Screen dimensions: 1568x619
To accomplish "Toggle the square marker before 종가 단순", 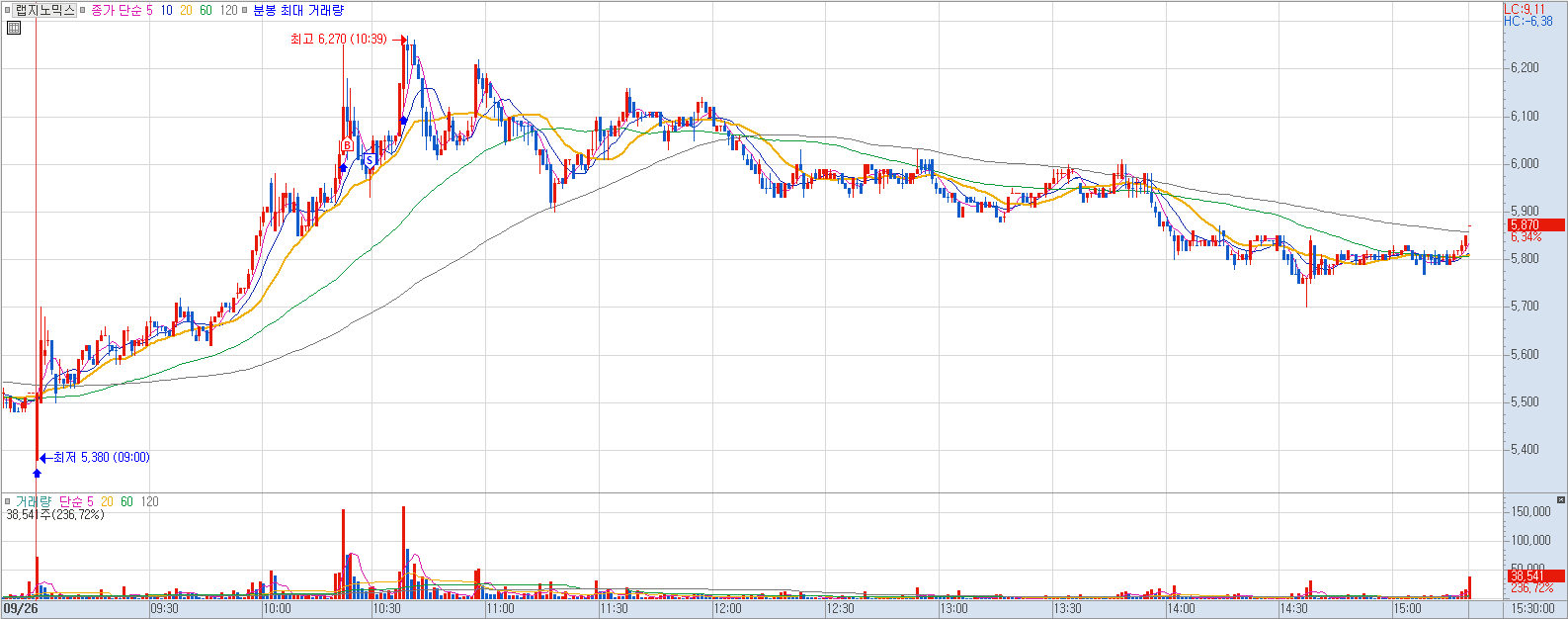I will coord(83,10).
